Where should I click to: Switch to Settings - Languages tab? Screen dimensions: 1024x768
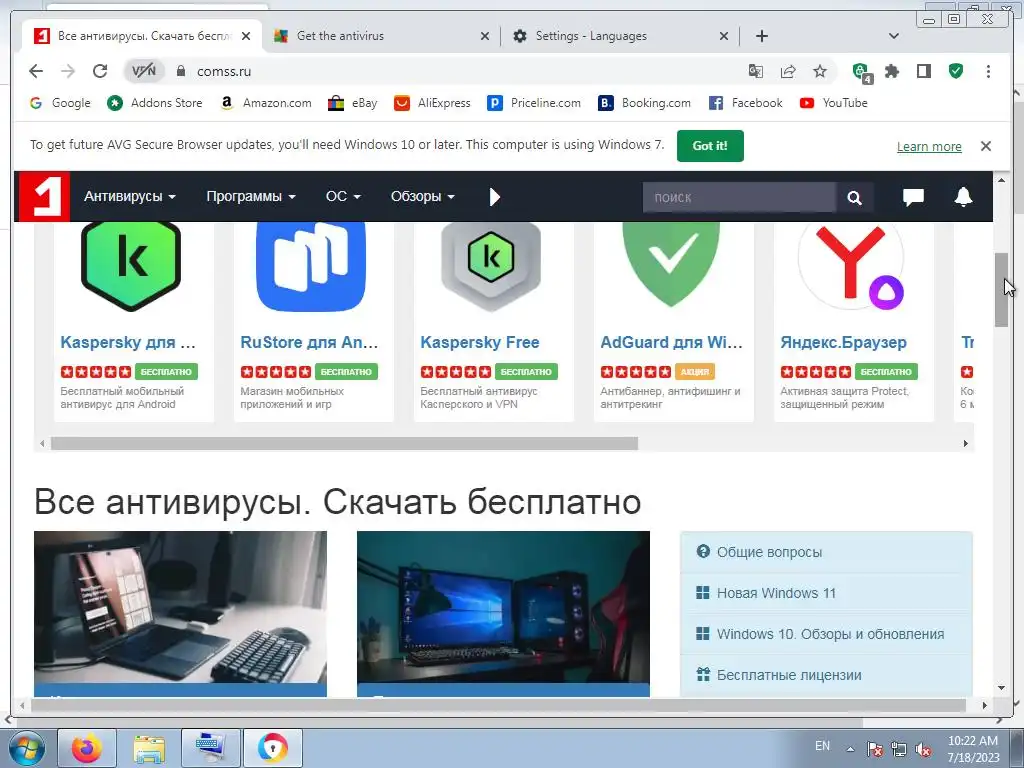pyautogui.click(x=620, y=36)
